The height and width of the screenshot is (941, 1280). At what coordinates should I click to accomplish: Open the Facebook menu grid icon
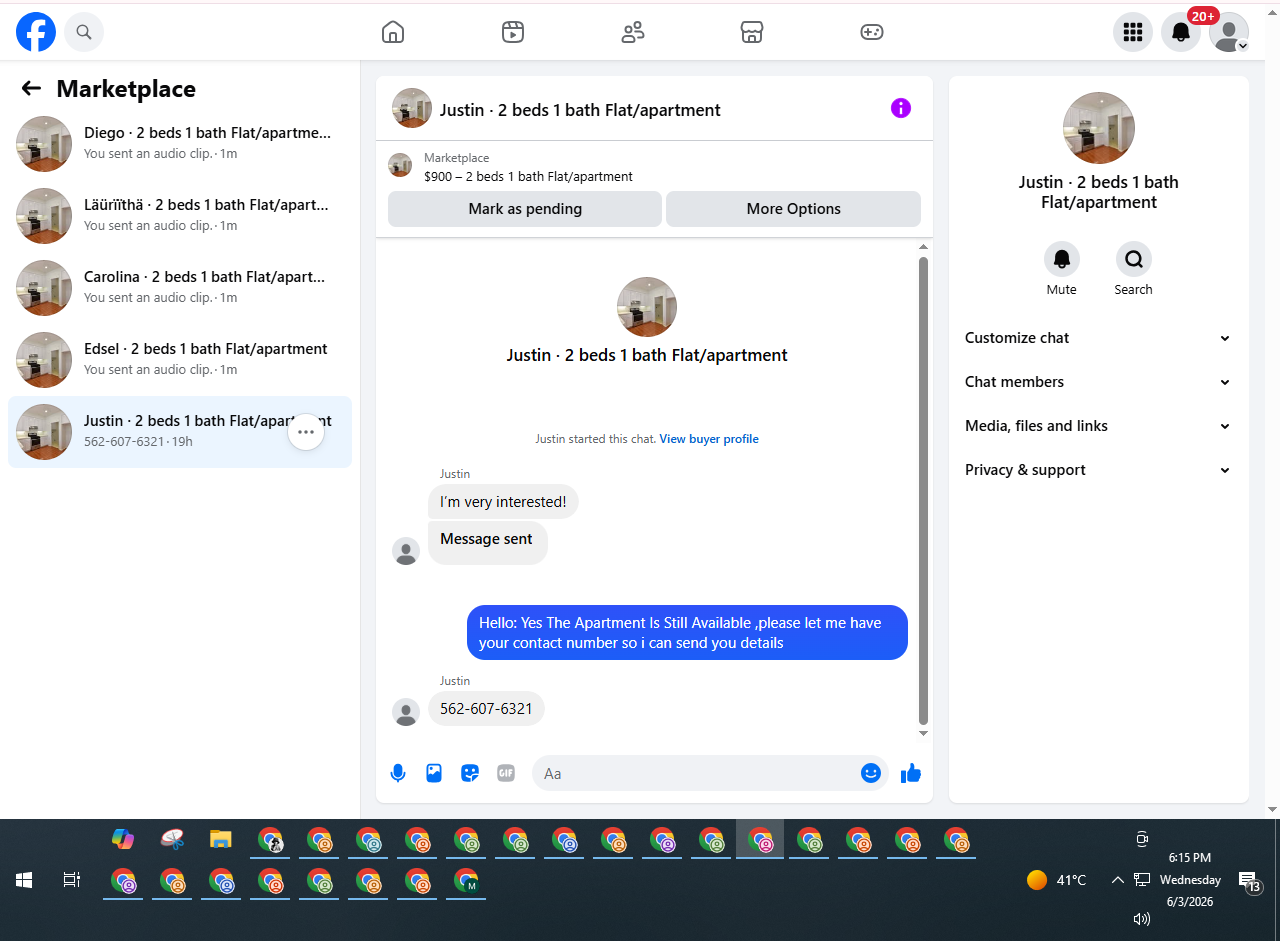coord(1133,33)
